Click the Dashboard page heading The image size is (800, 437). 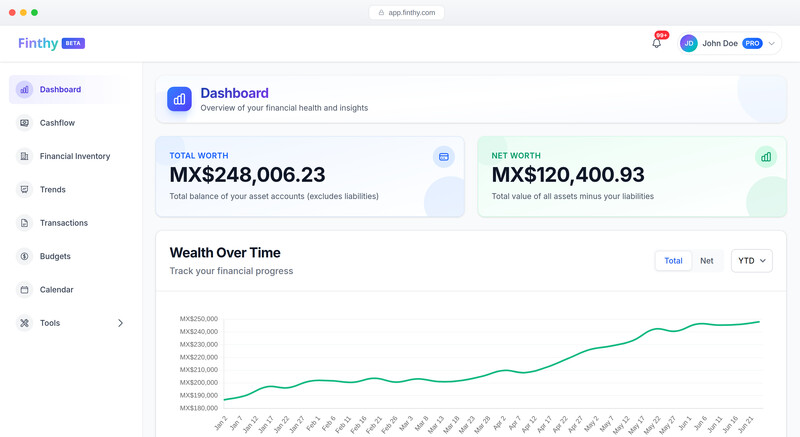click(x=234, y=93)
